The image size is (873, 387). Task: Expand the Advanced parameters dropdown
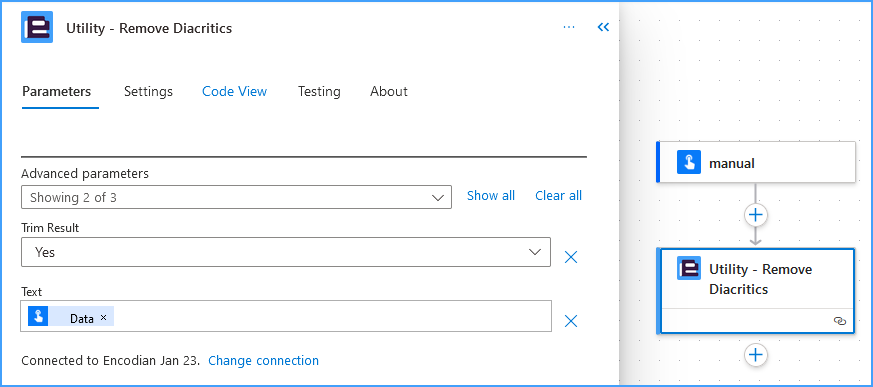pos(236,197)
